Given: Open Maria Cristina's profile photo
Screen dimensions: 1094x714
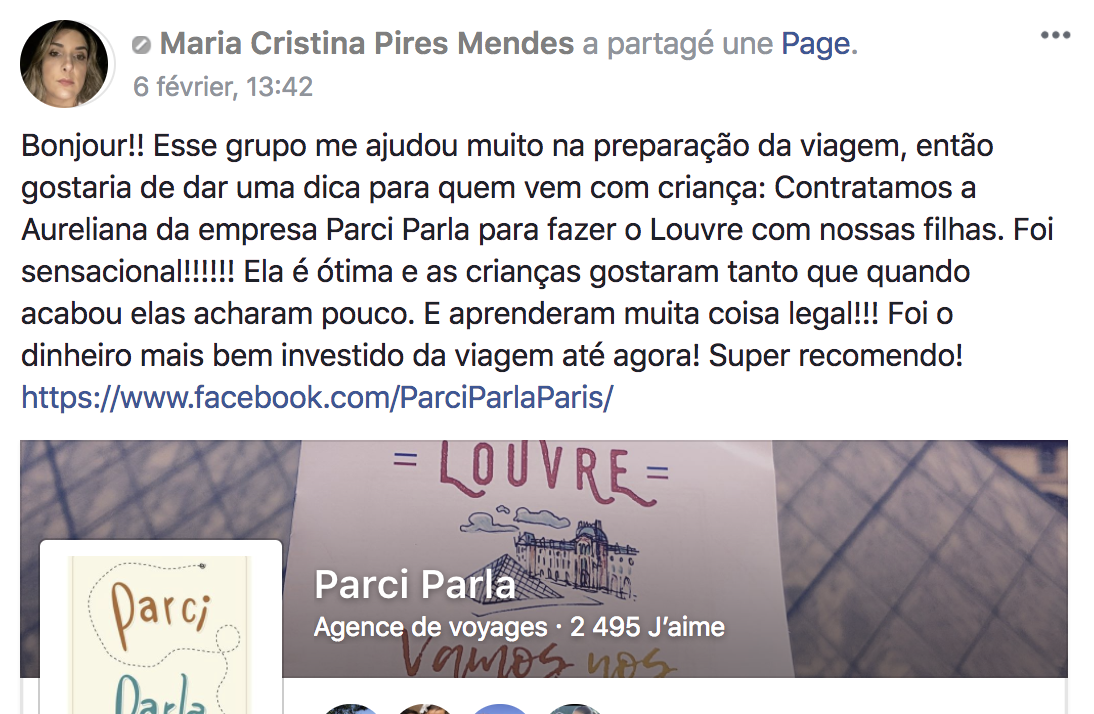Looking at the screenshot, I should pyautogui.click(x=64, y=64).
